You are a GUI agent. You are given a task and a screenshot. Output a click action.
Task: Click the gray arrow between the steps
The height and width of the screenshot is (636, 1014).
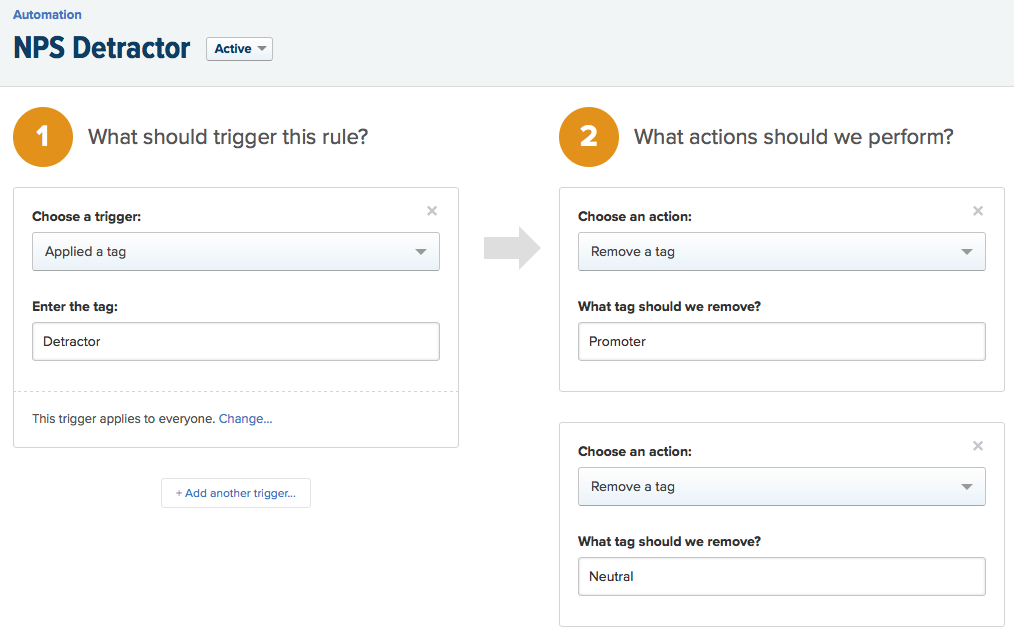pos(511,248)
